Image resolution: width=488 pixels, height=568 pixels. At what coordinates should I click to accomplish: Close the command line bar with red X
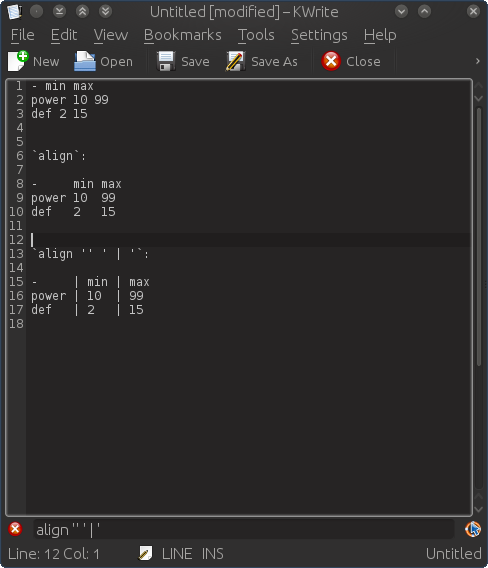(x=15, y=529)
